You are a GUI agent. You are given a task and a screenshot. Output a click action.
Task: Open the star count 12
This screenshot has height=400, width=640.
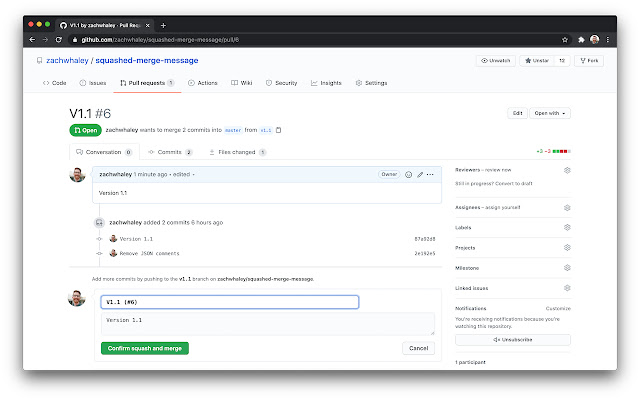(x=562, y=60)
